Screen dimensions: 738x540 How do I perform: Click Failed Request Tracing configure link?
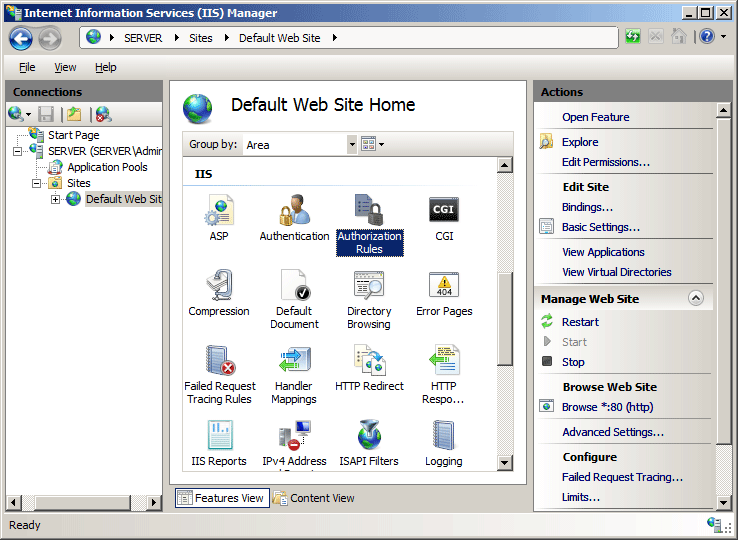click(622, 477)
